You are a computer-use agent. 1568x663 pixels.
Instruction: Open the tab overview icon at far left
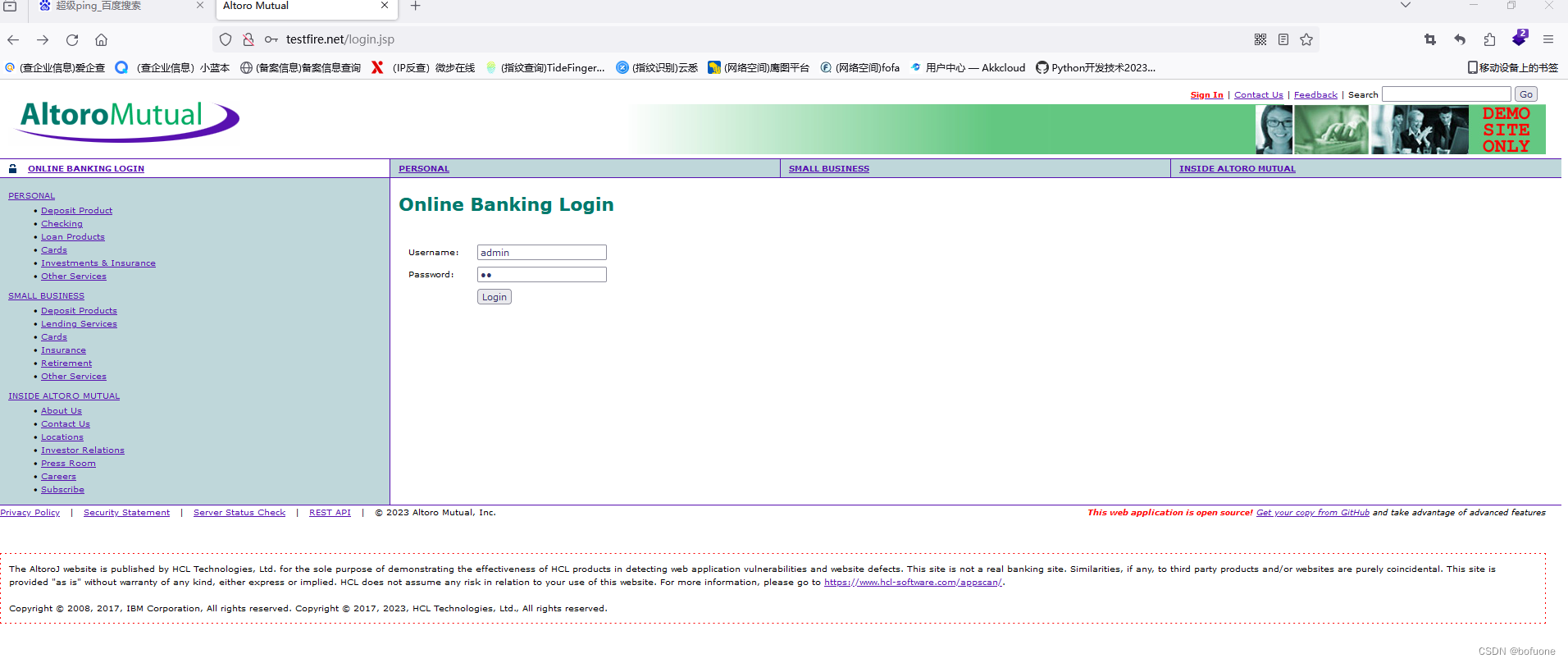pos(10,6)
